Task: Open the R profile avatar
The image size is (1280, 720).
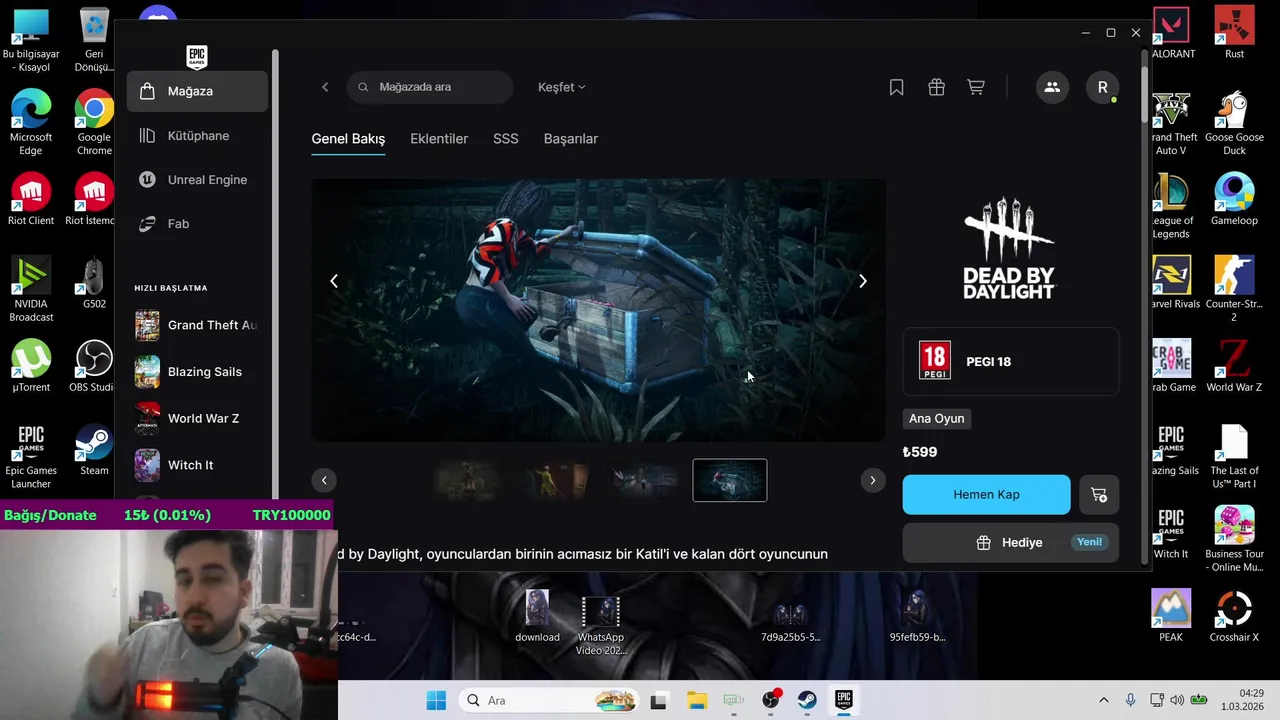Action: click(x=1102, y=87)
